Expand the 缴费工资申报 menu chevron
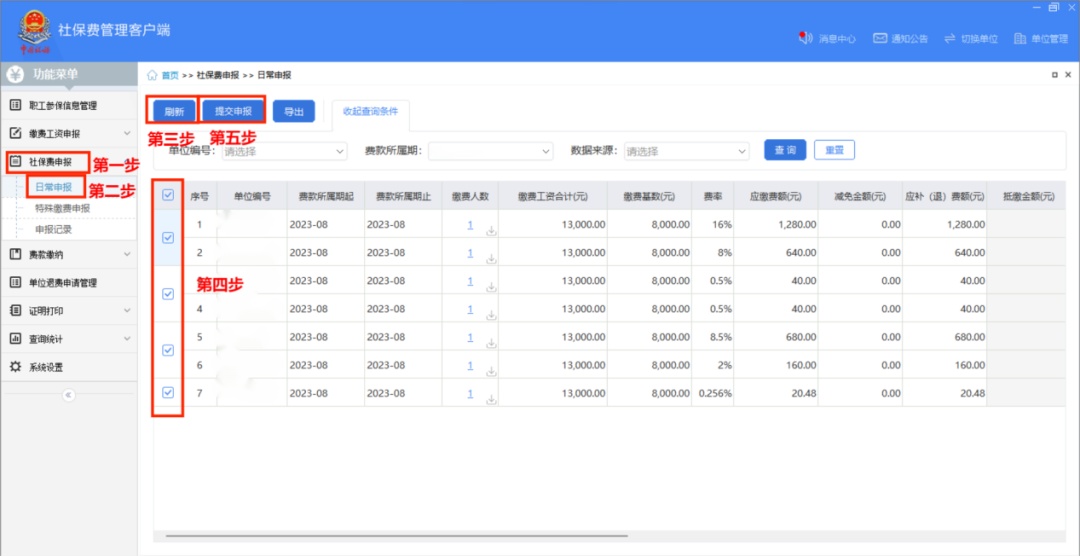 (127, 133)
